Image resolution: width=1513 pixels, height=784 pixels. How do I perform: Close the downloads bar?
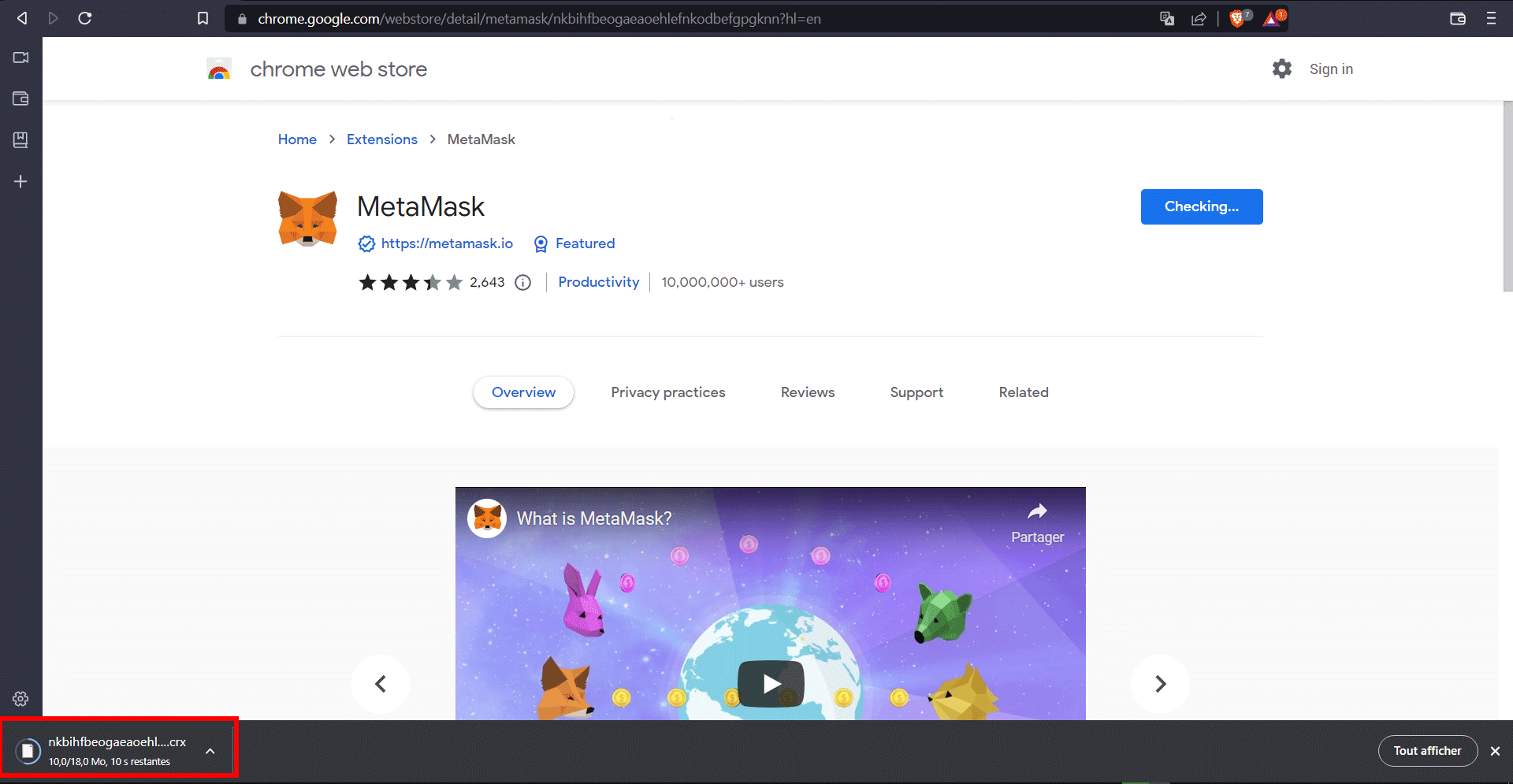1495,751
